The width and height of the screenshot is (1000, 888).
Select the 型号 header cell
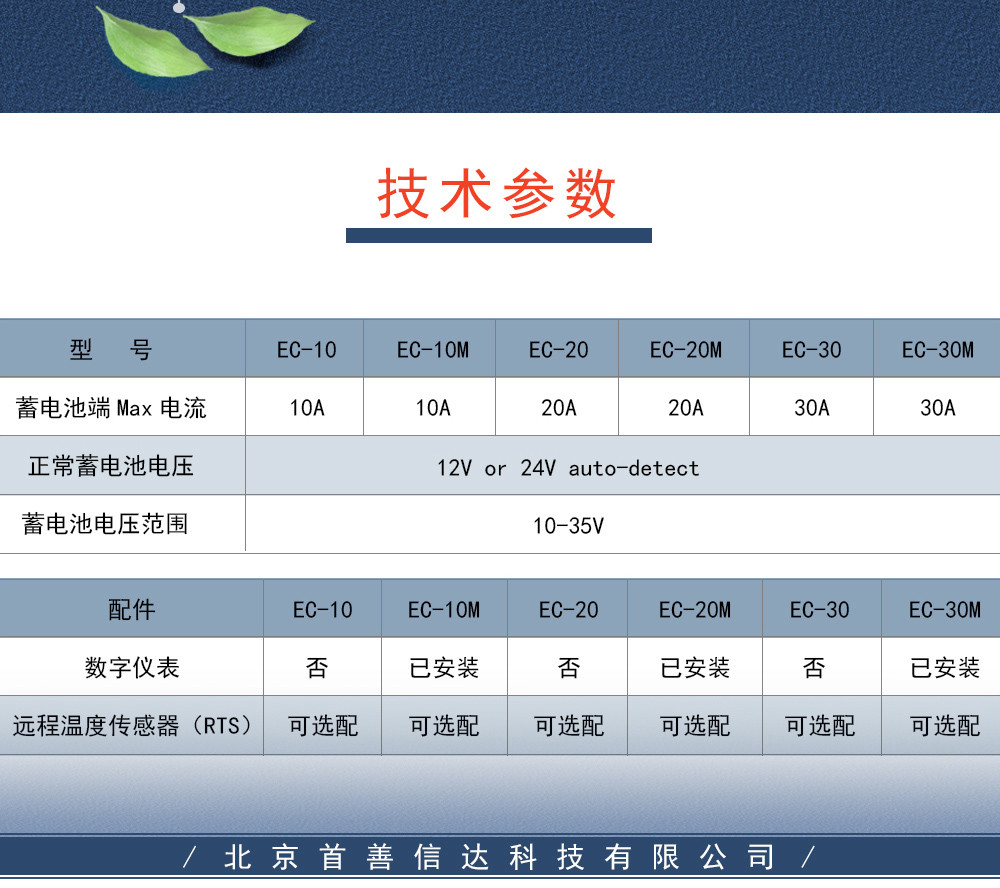click(x=112, y=350)
